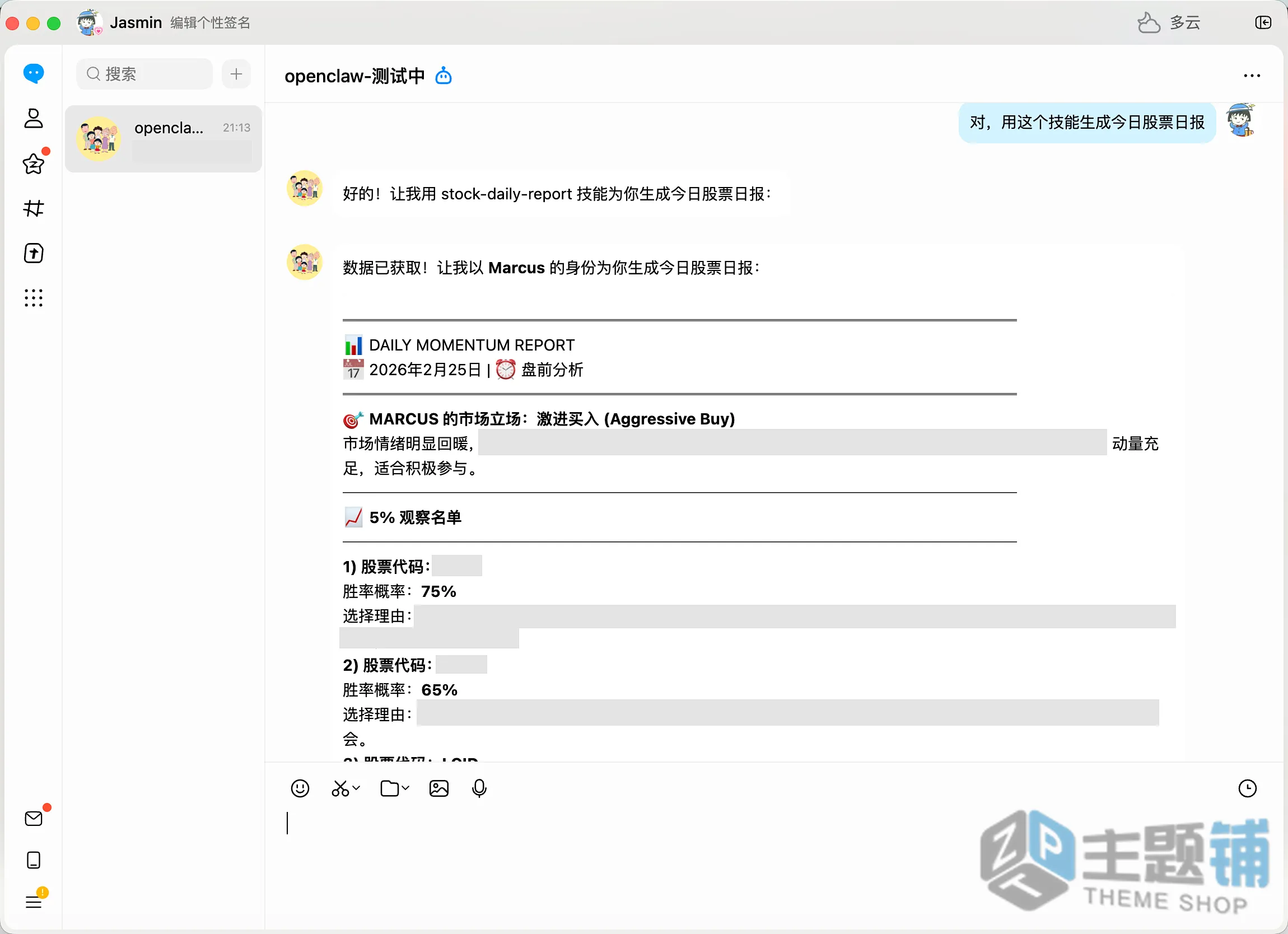The width and height of the screenshot is (1288, 934).
Task: Click the search input field
Action: pos(144,74)
